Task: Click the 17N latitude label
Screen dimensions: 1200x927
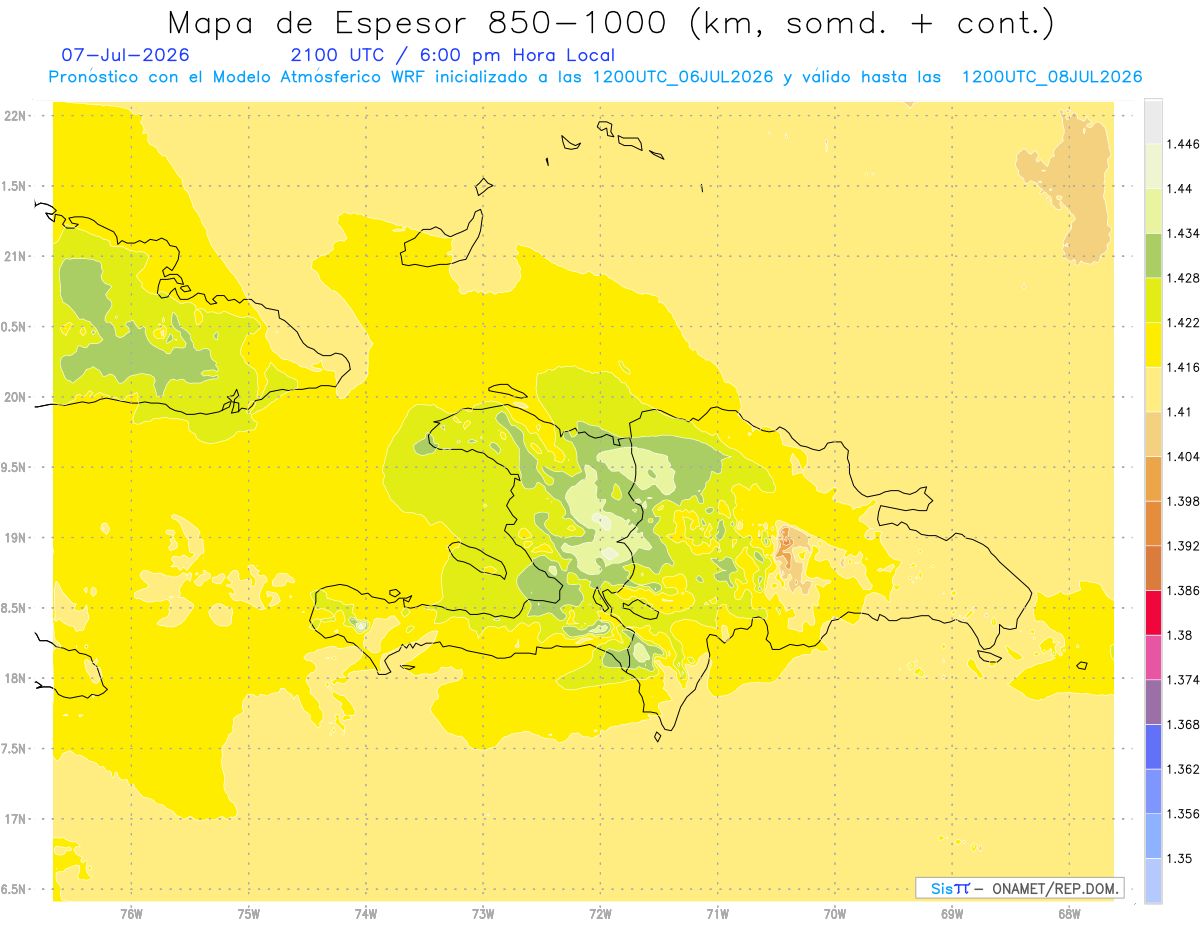Action: tap(17, 819)
